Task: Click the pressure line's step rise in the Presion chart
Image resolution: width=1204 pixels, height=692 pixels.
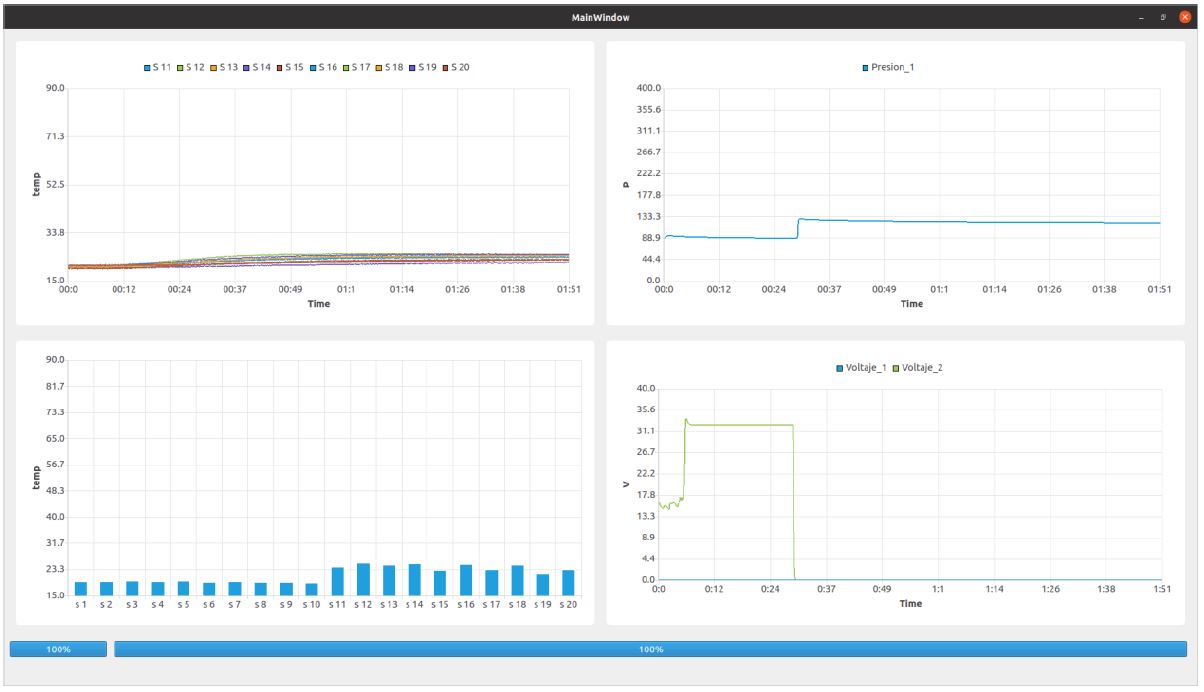Action: pos(798,228)
